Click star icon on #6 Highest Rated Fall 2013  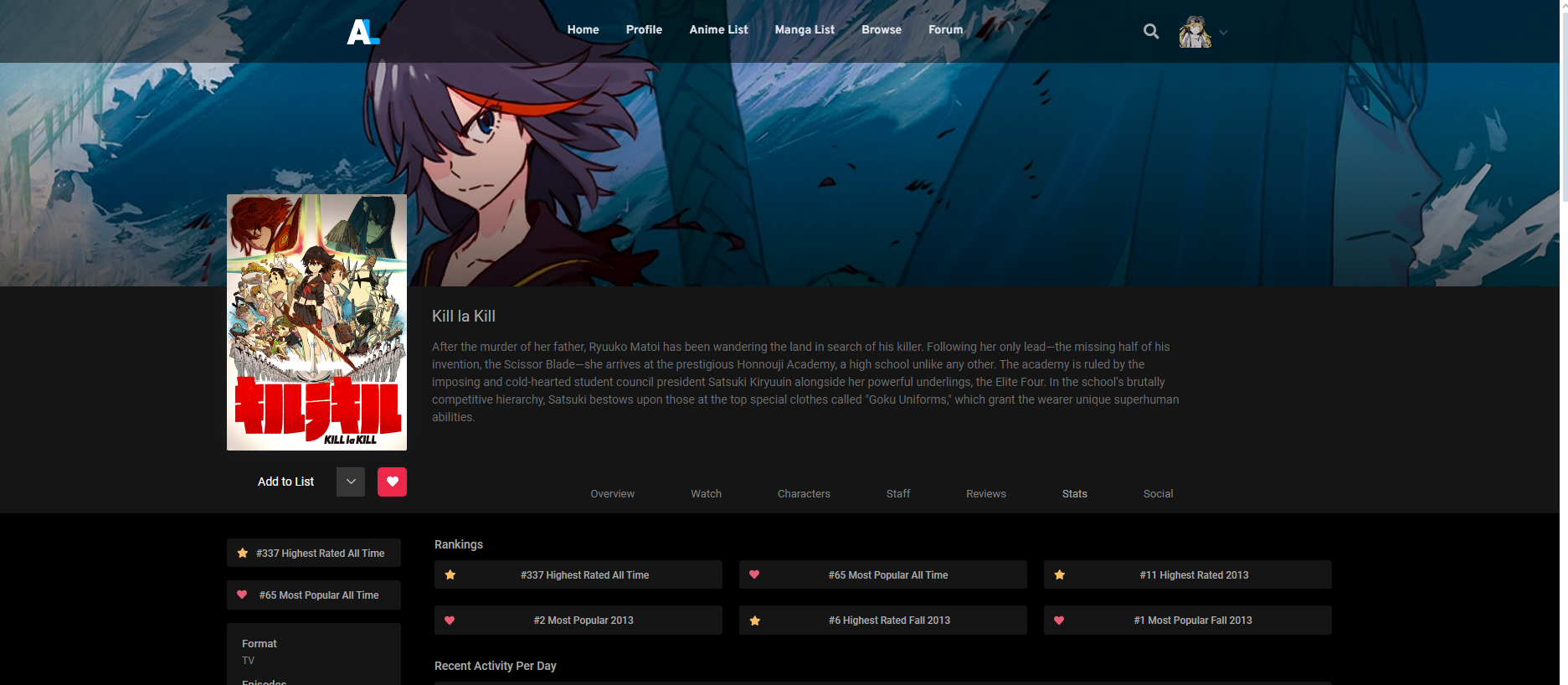tap(755, 621)
